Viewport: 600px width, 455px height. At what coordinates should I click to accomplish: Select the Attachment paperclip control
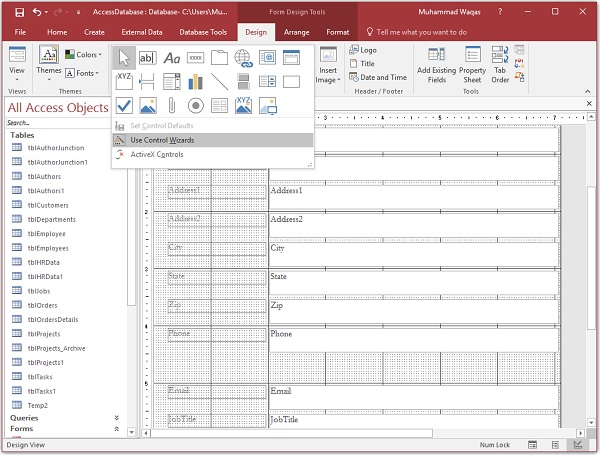(171, 106)
